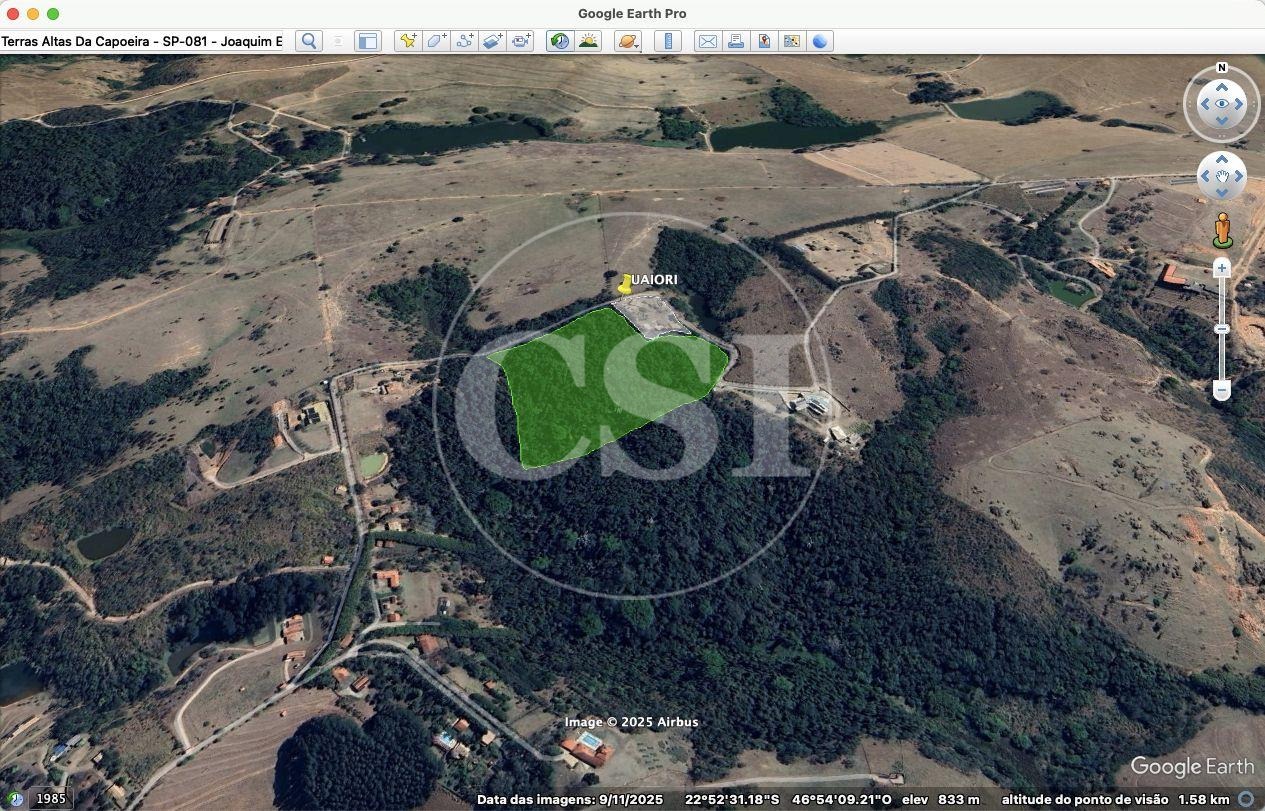
Task: Email the current view
Action: click(x=707, y=41)
